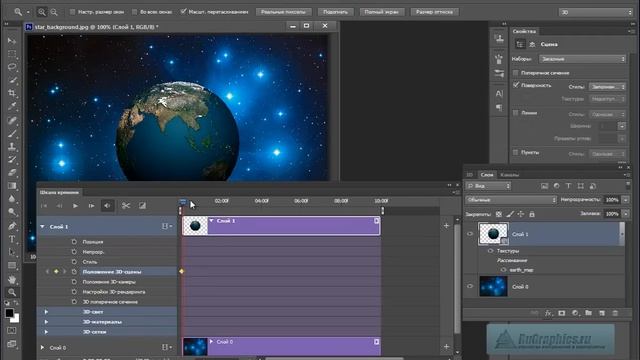Select the Brush tool
The width and height of the screenshot is (640, 360).
(12, 133)
